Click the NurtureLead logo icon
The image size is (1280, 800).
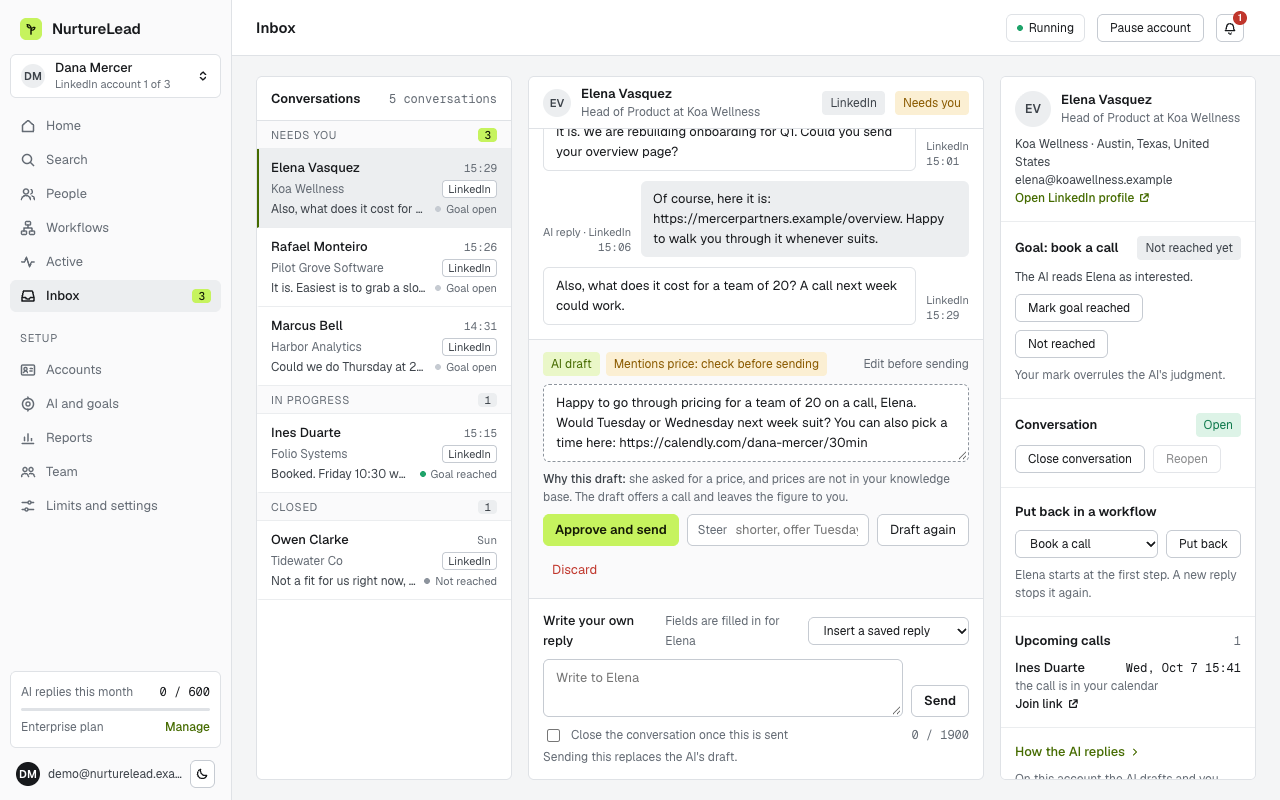click(31, 28)
